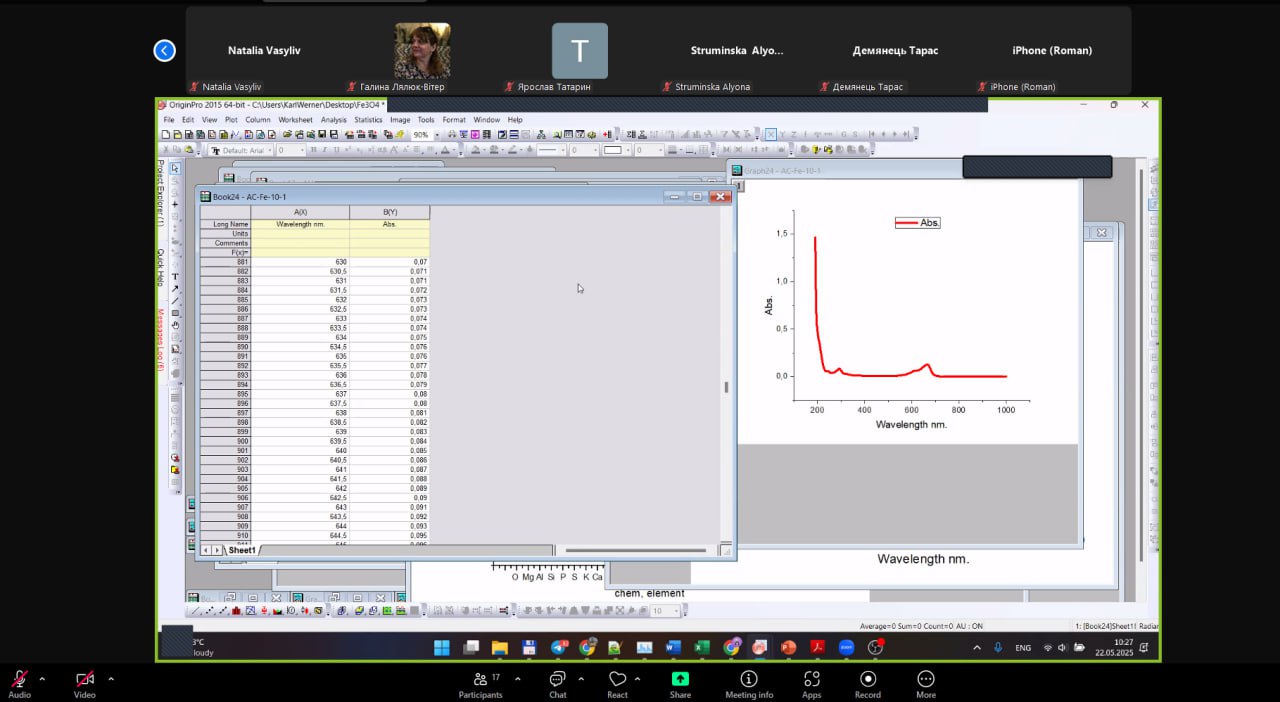The image size is (1280, 702).
Task: Click cell value 630 in row 881
Action: [x=300, y=262]
